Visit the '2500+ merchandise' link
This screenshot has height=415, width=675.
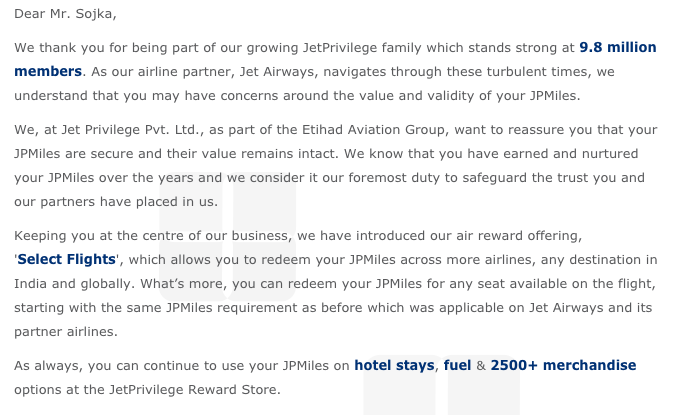[x=563, y=365]
